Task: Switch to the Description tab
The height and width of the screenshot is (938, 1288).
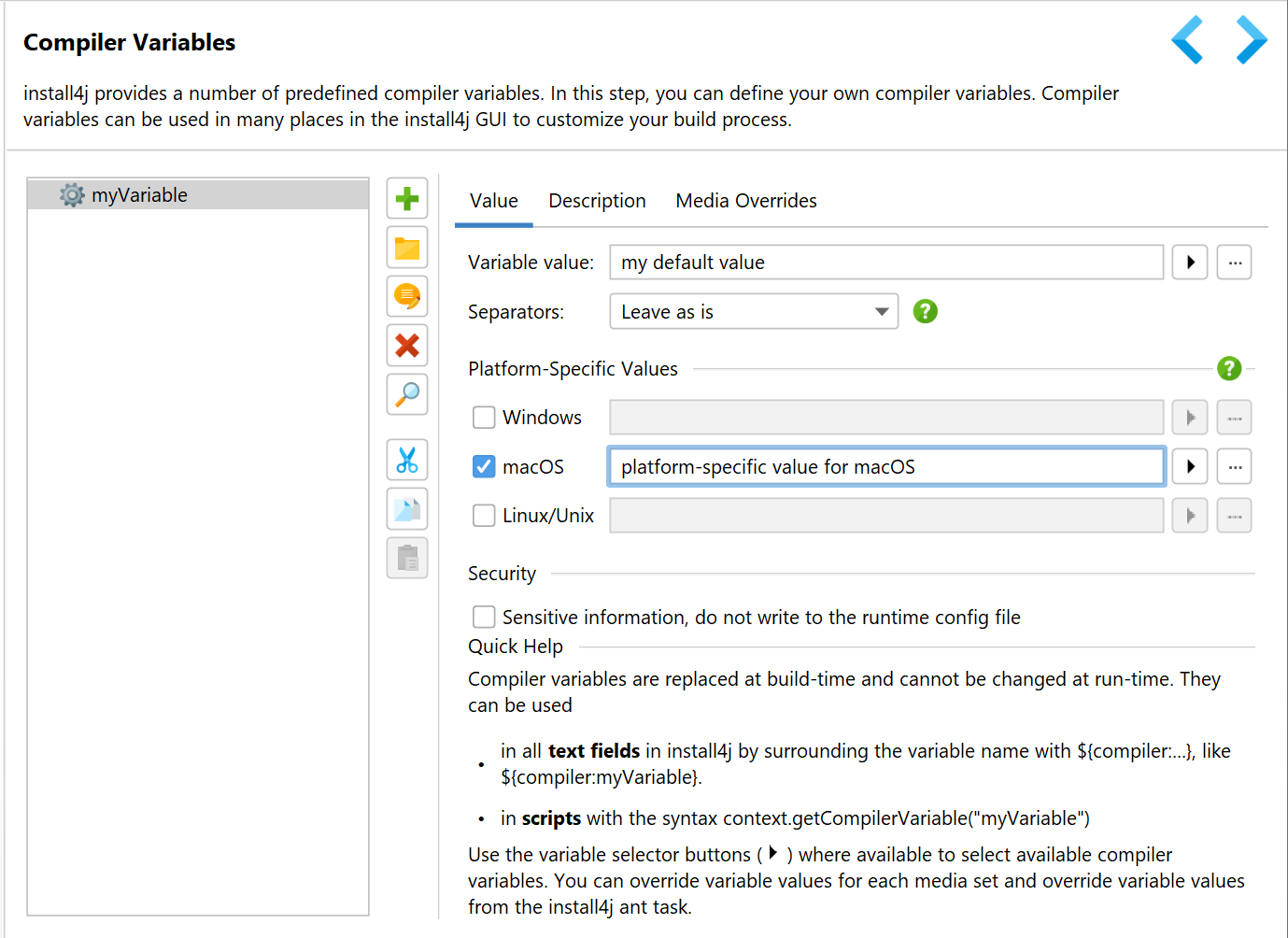Action: point(597,201)
